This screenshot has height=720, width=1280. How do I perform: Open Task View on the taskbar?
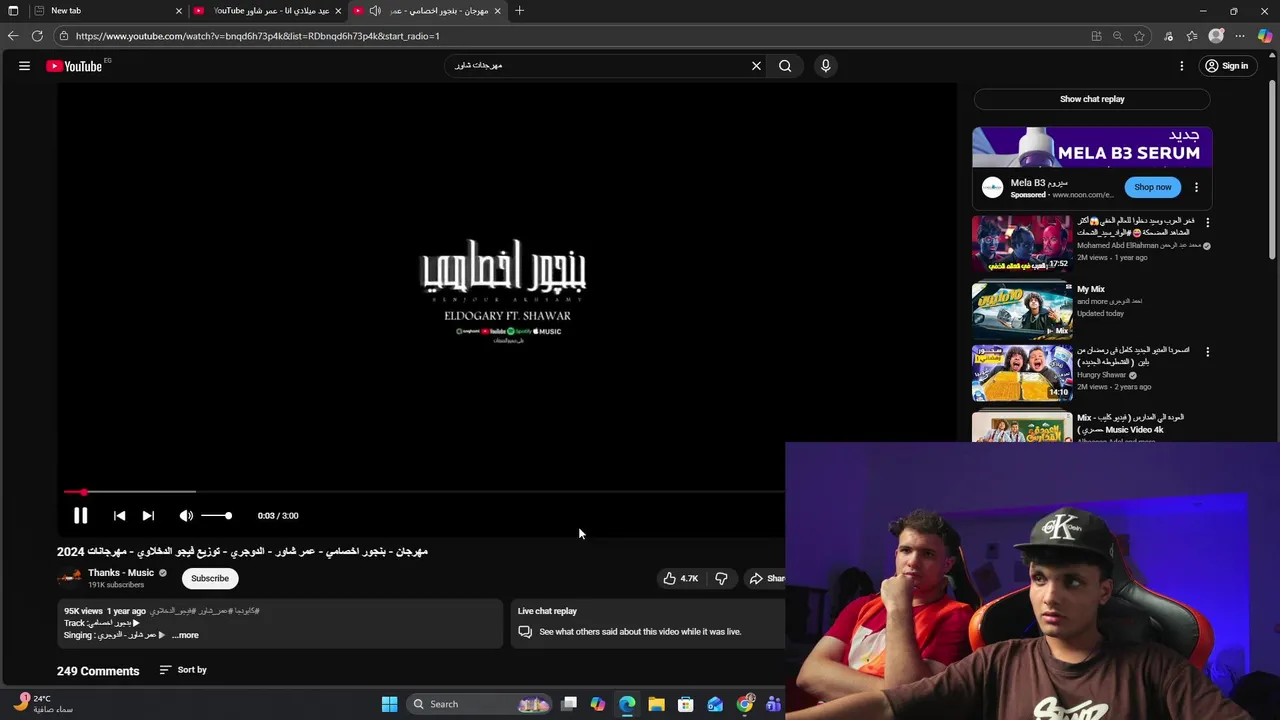[x=569, y=704]
